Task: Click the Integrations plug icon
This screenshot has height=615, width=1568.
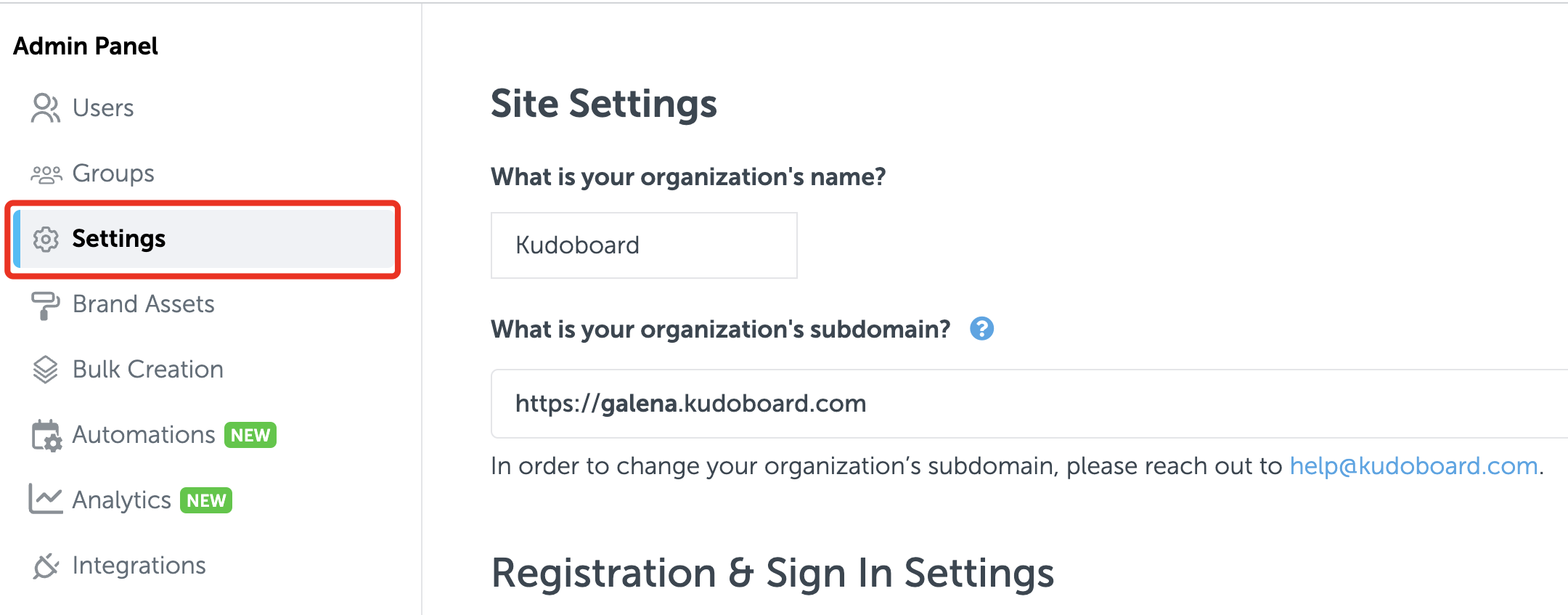Action: (45, 566)
